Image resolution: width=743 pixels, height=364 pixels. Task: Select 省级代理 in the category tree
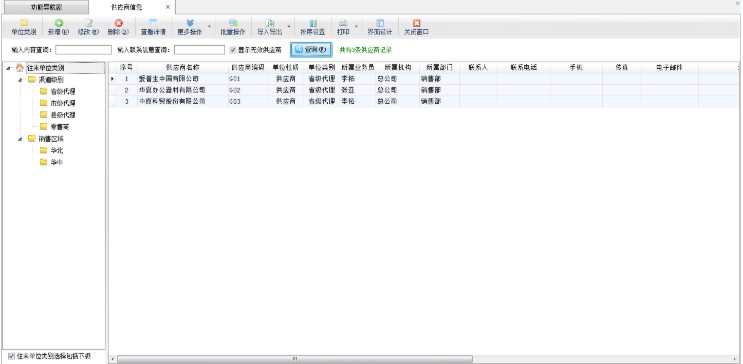point(63,91)
